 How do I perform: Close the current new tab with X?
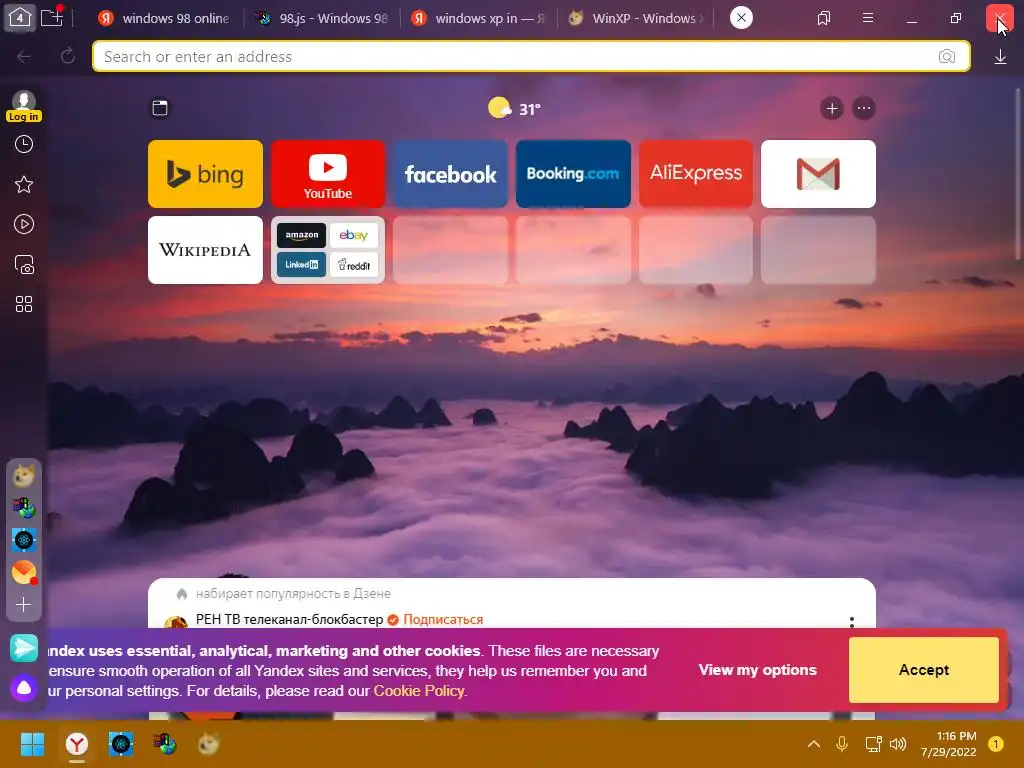pyautogui.click(x=741, y=18)
